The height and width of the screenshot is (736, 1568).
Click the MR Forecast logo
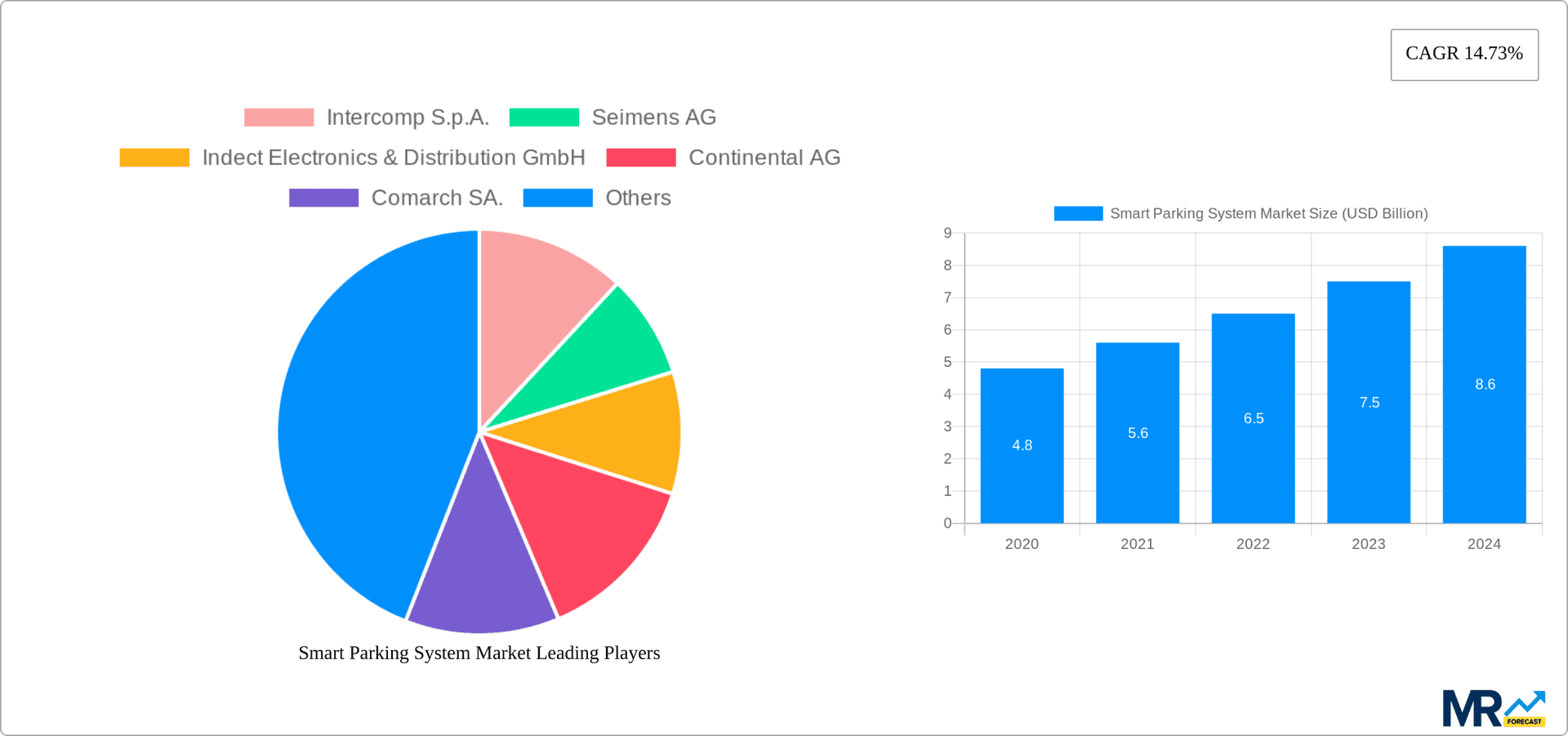(x=1494, y=707)
